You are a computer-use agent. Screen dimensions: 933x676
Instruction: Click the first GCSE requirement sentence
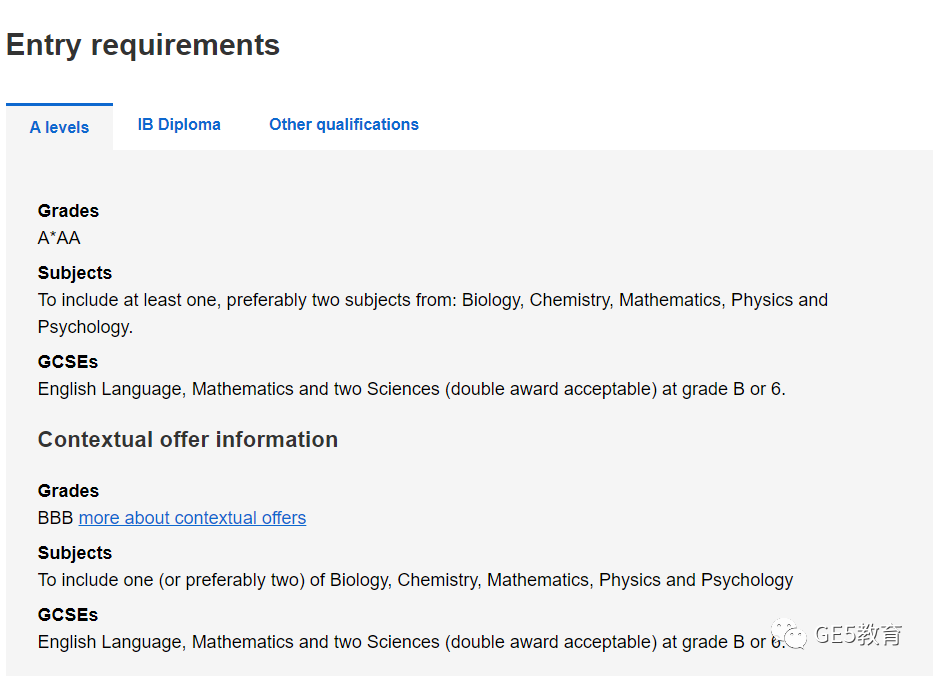(412, 389)
